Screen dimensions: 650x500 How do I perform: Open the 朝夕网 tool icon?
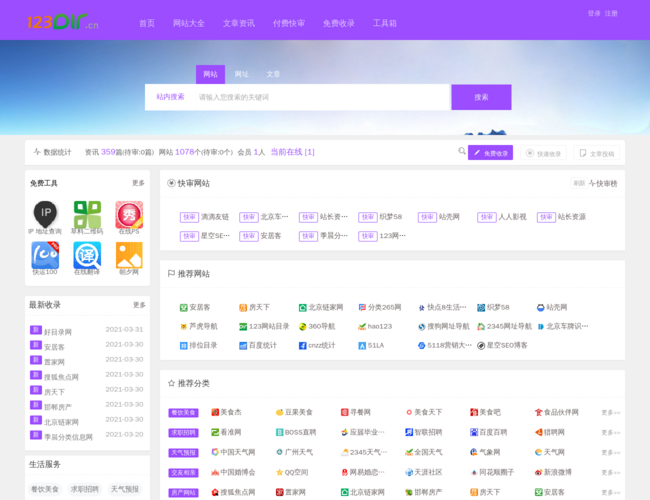click(x=129, y=255)
